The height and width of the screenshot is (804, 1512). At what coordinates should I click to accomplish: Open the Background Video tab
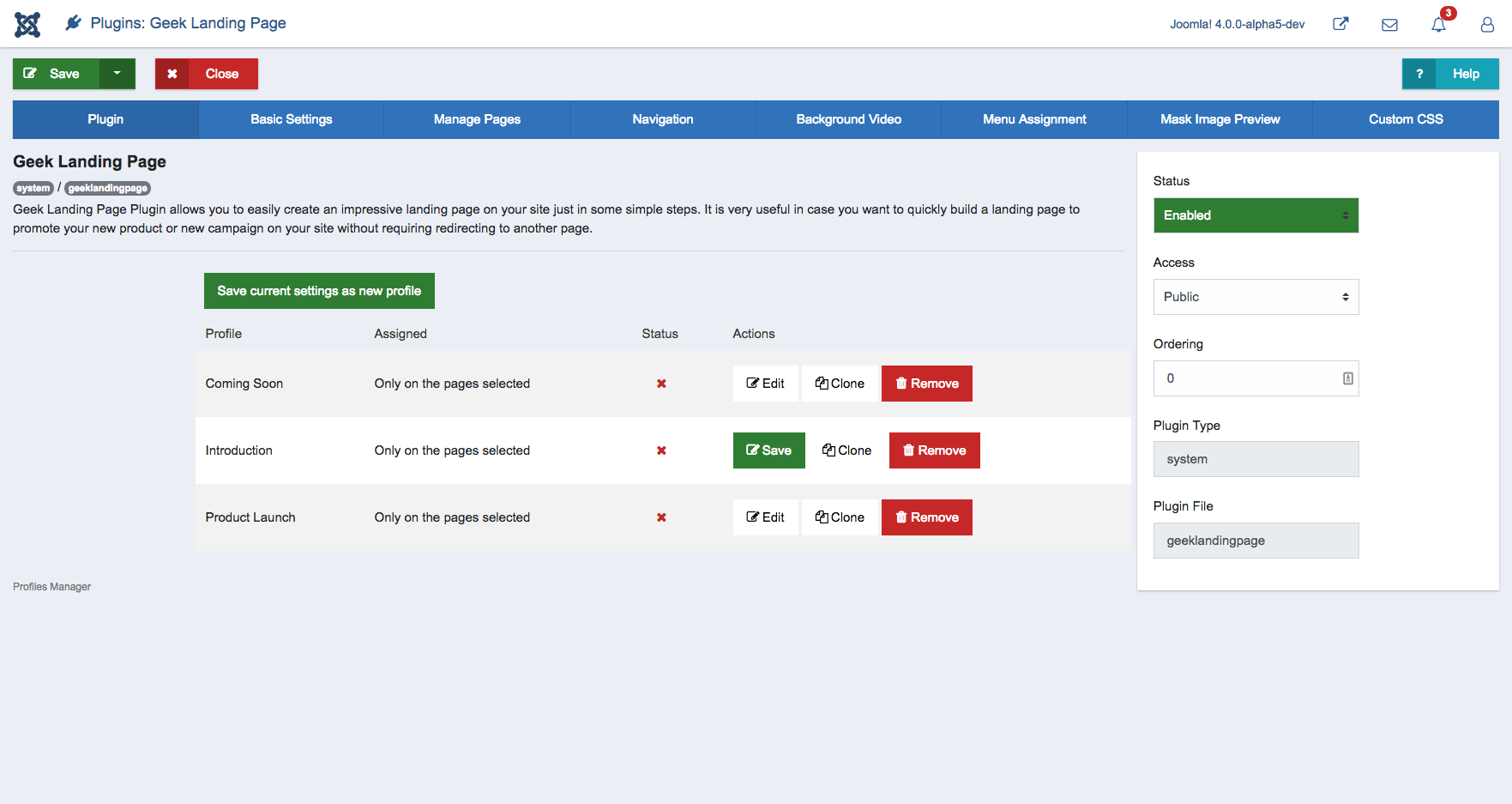point(848,119)
